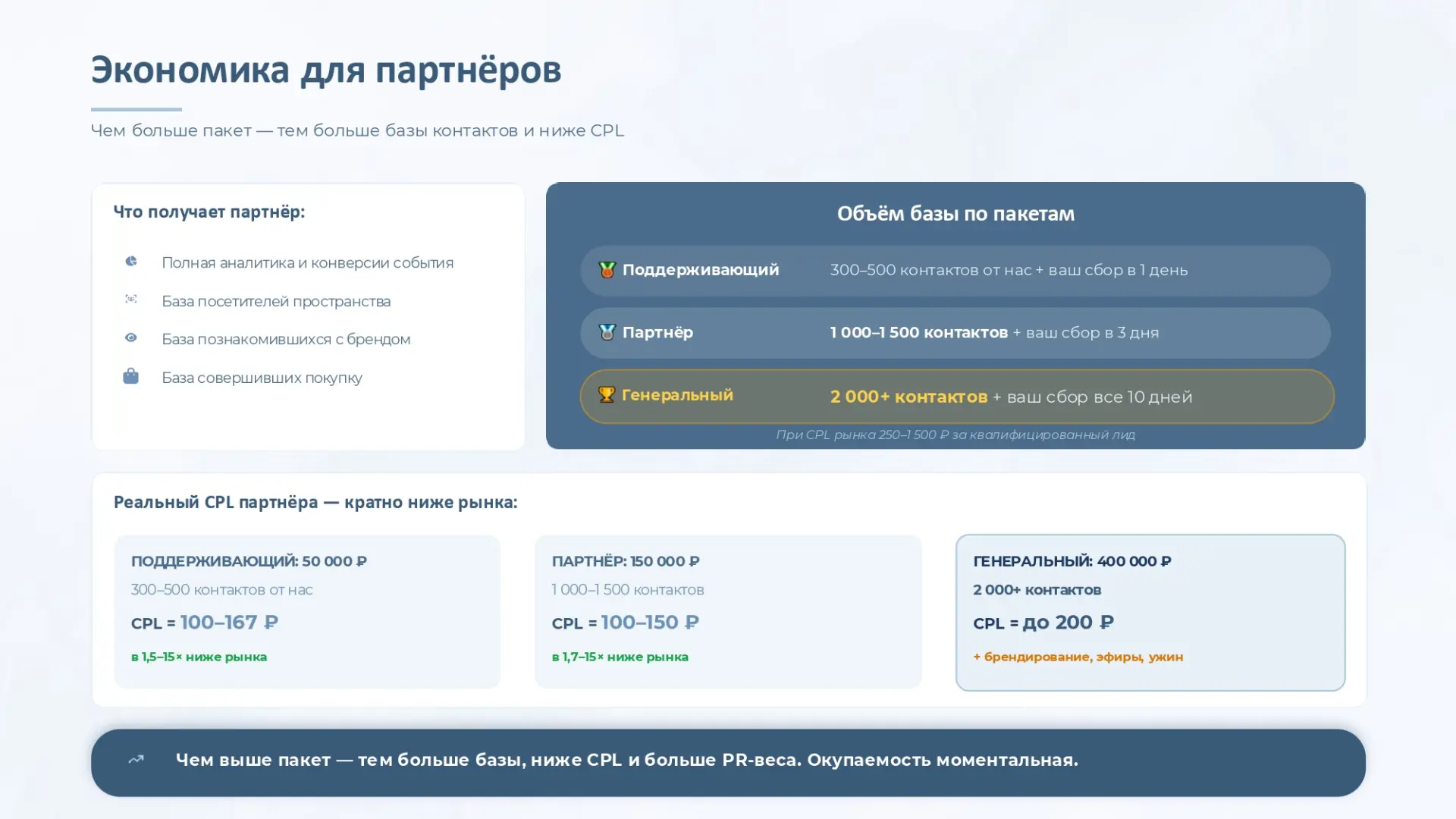Image resolution: width=1456 pixels, height=819 pixels.
Task: Click value CPL = 100–167 ₽
Action: tap(205, 623)
